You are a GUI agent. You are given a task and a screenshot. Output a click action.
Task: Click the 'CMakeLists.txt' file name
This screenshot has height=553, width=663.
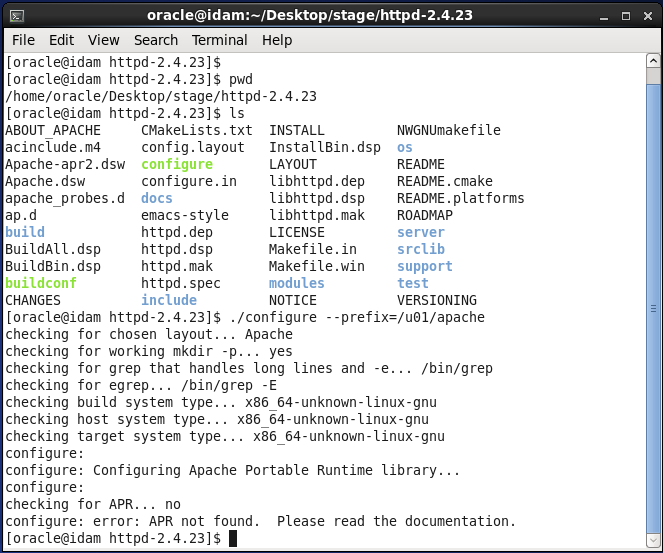coord(197,130)
